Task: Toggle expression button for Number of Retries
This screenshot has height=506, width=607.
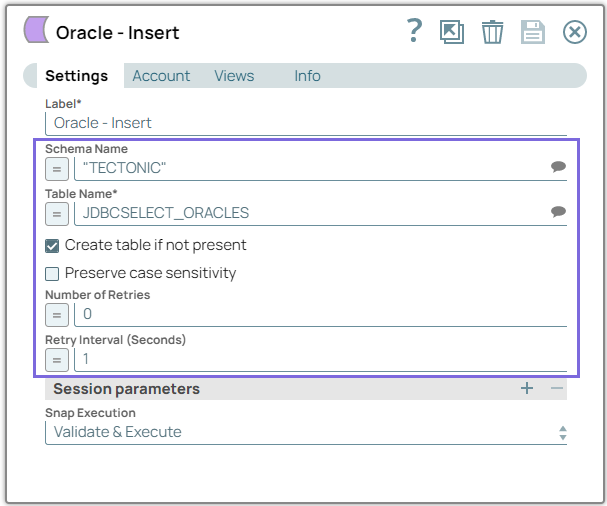Action: pos(57,314)
